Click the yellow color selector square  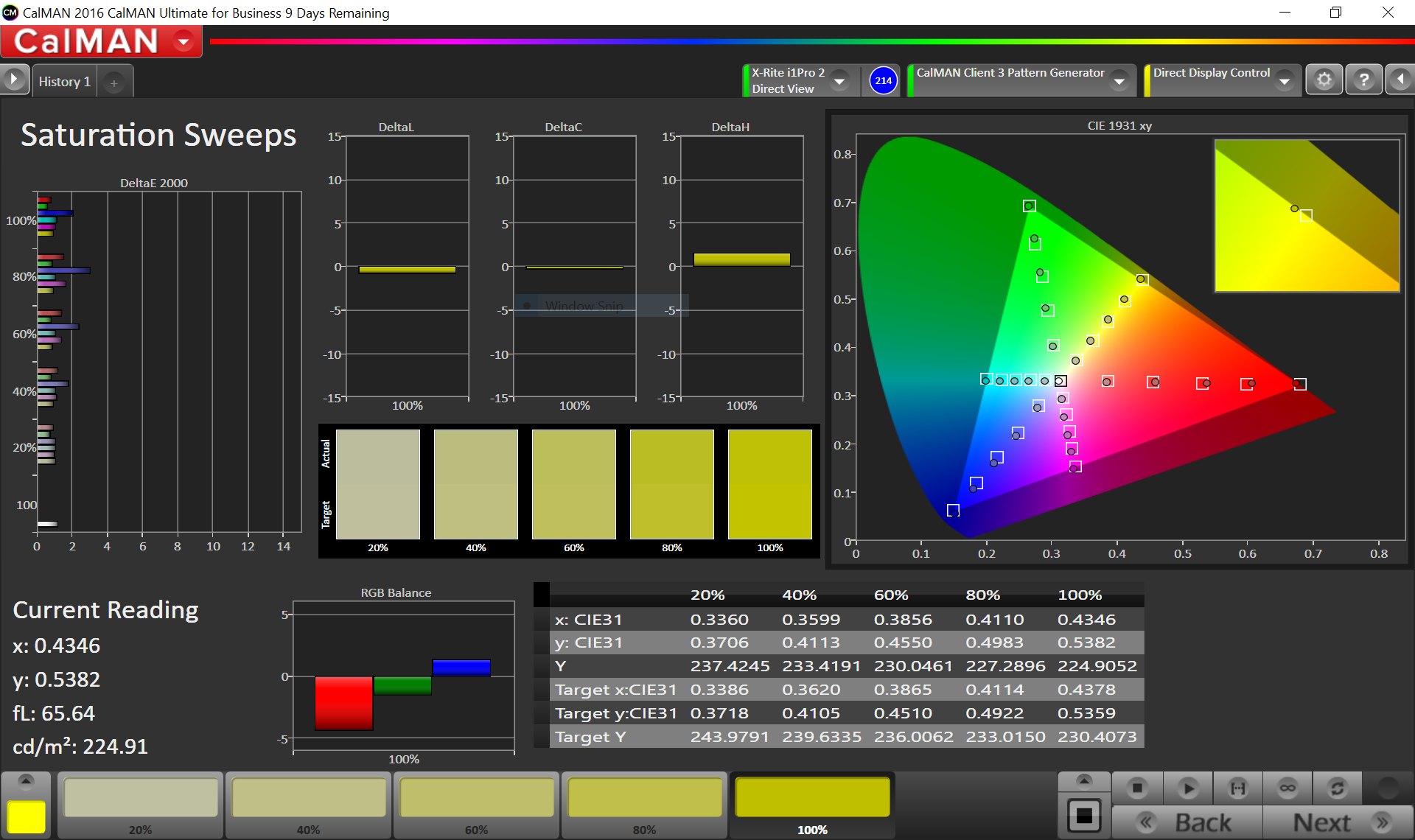(x=26, y=817)
